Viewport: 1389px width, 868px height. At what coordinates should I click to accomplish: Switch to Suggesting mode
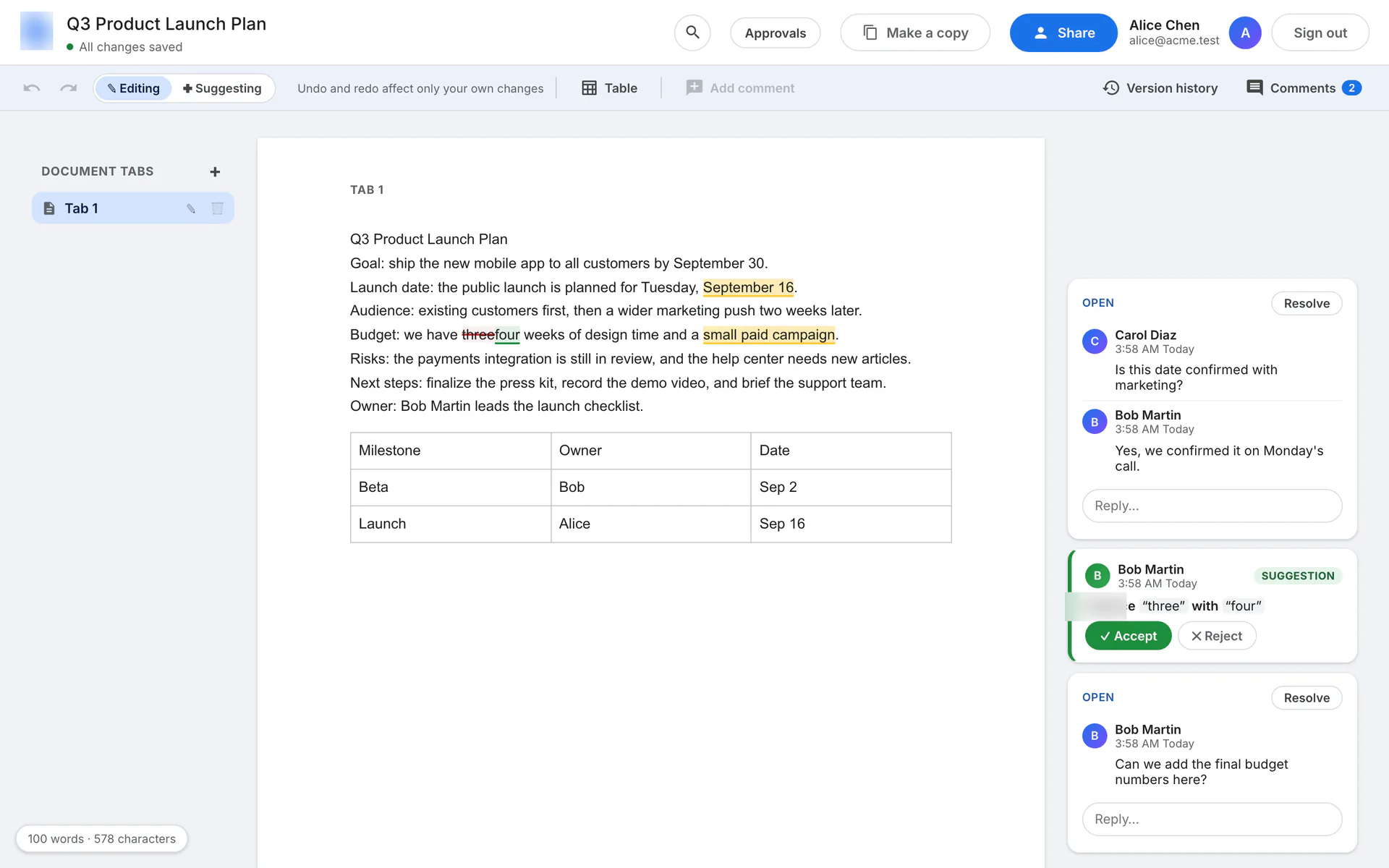[x=222, y=88]
